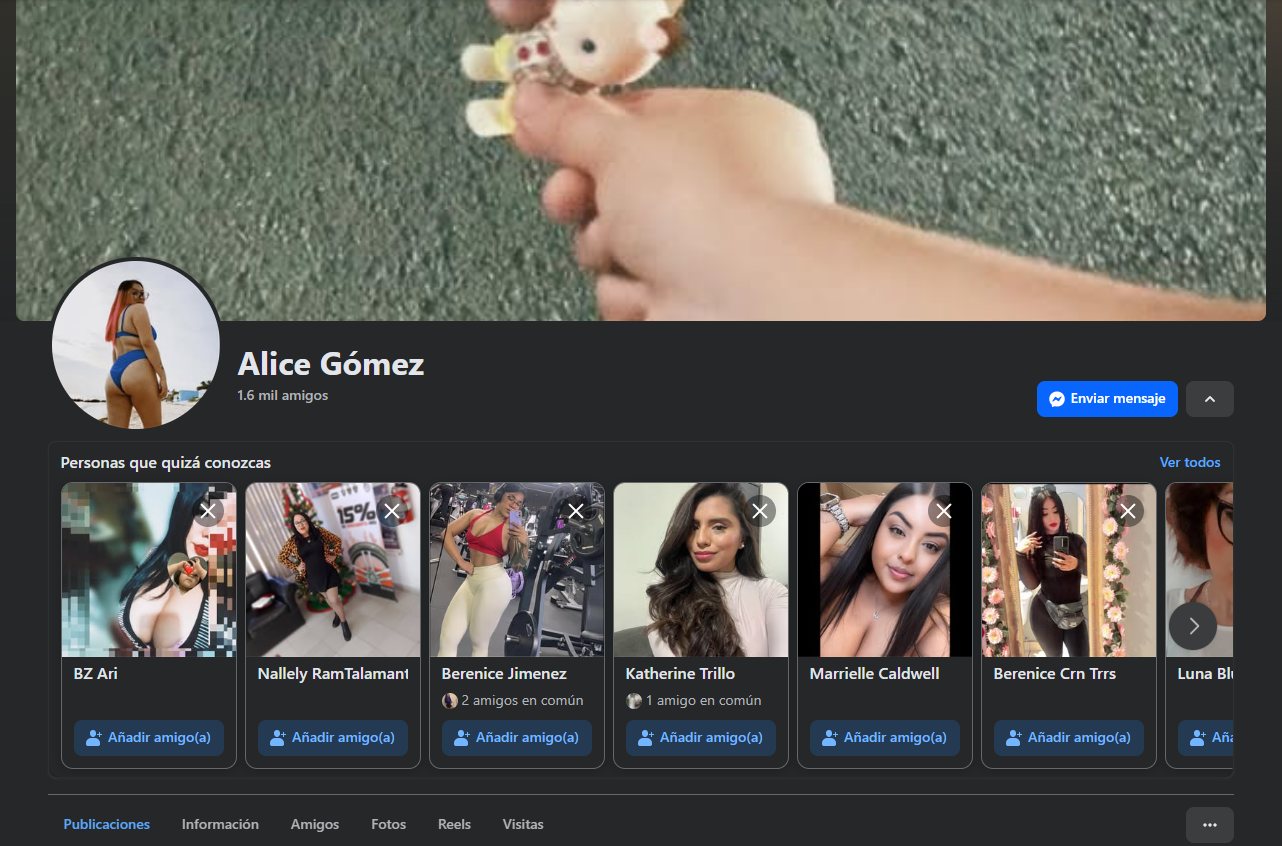1282x846 pixels.
Task: Dismiss the BZ Ari suggestion card
Action: tap(208, 511)
